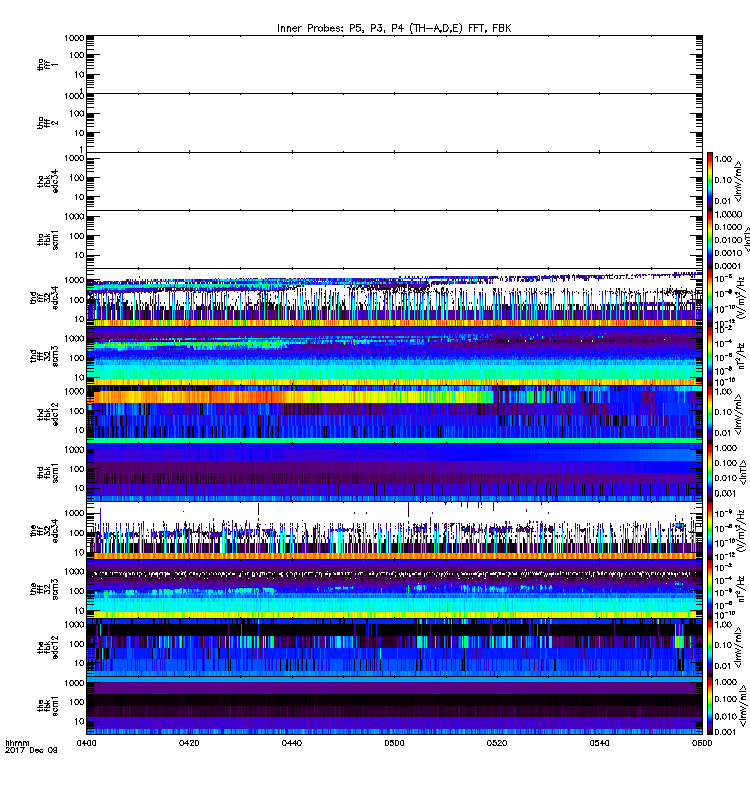
Task: Click the '1' tick of the tha fff 2 panel
Action: pyautogui.click(x=82, y=150)
